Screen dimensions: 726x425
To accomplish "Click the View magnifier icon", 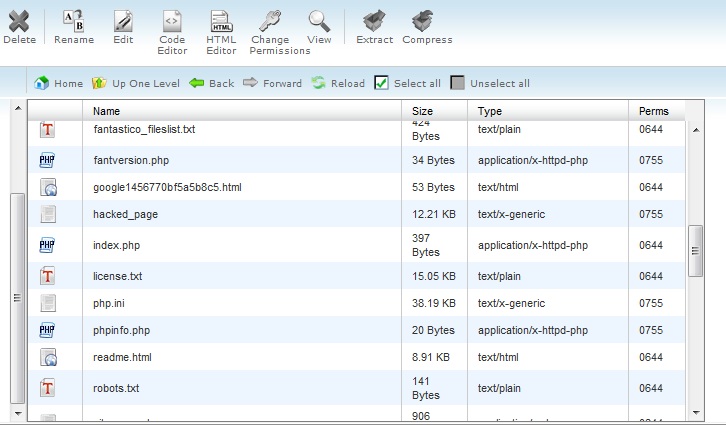I will point(319,21).
